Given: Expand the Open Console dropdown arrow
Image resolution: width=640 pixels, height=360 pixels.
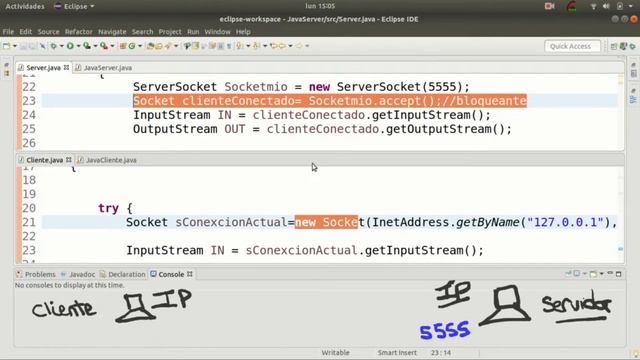Looking at the screenshot, I should tap(602, 273).
